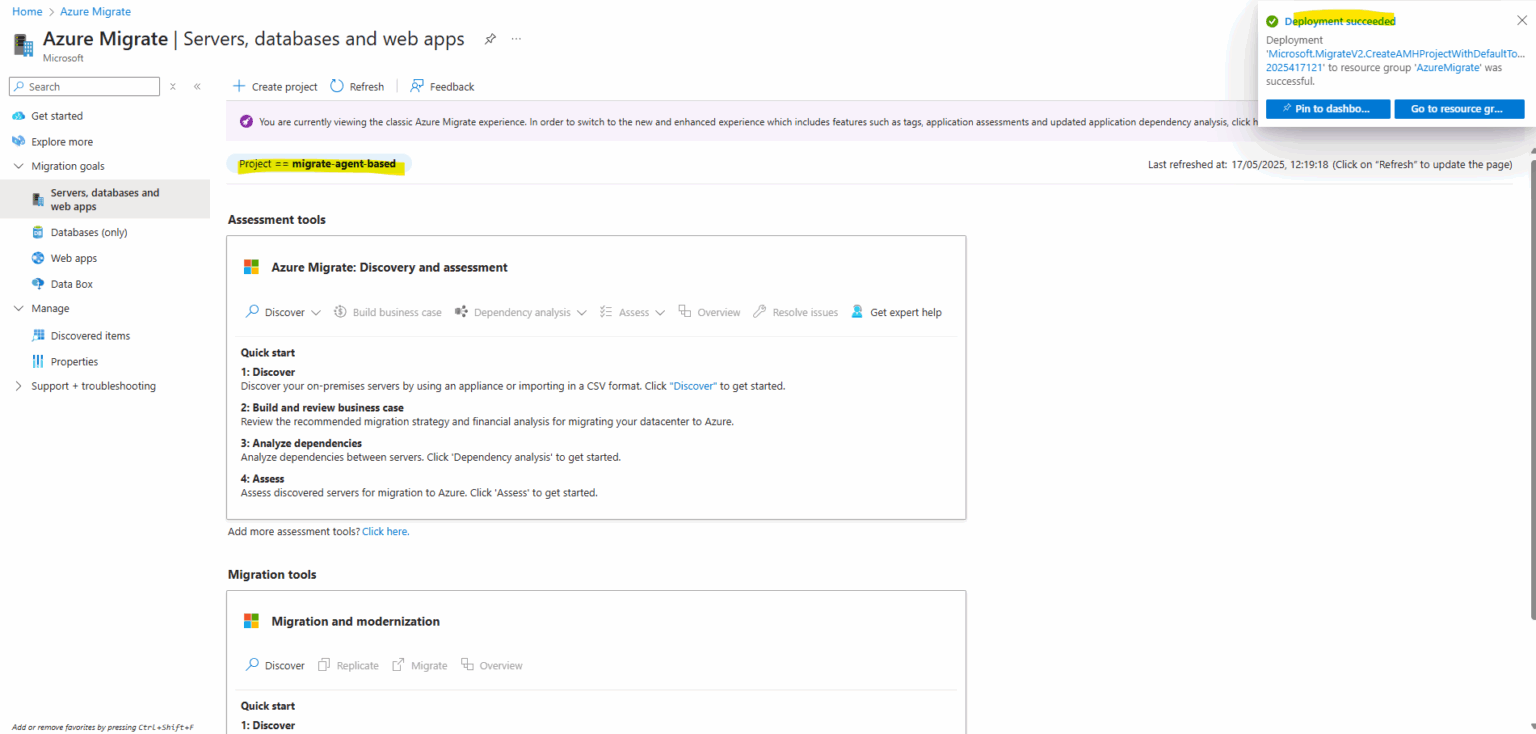
Task: Open the assessment Discover dropdown
Action: (x=284, y=312)
